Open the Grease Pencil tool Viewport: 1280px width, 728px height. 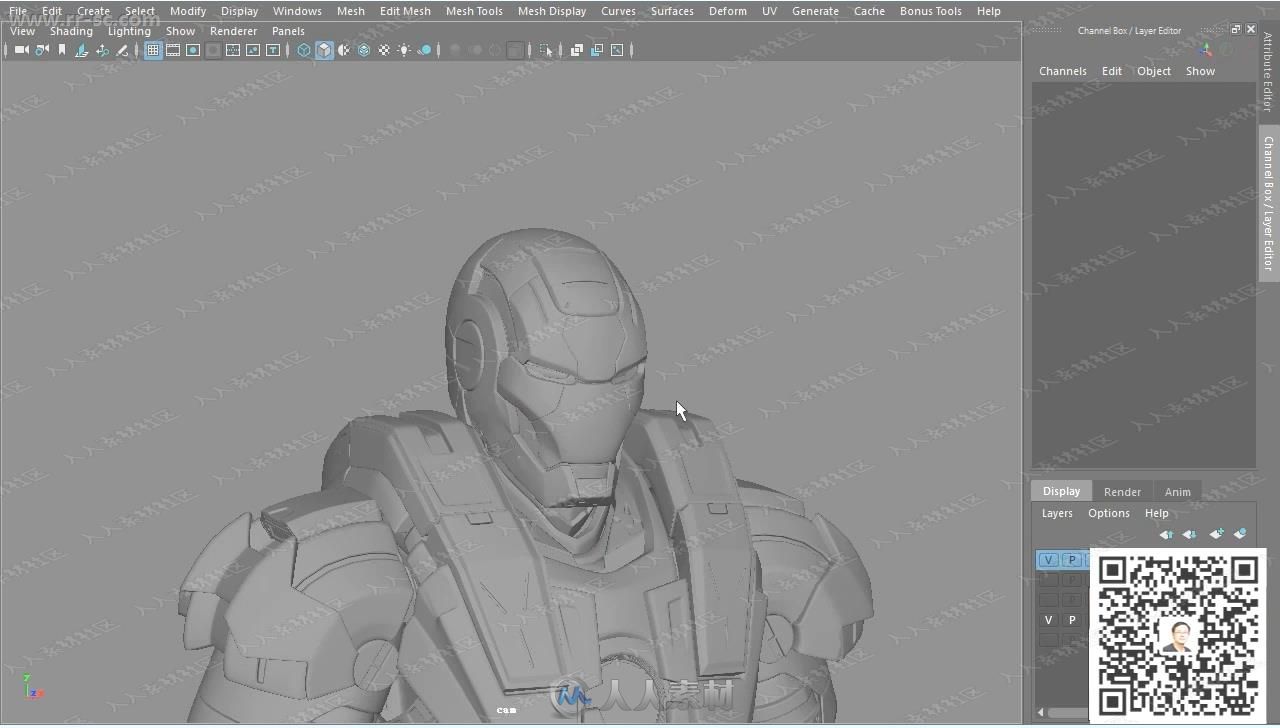pyautogui.click(x=122, y=50)
